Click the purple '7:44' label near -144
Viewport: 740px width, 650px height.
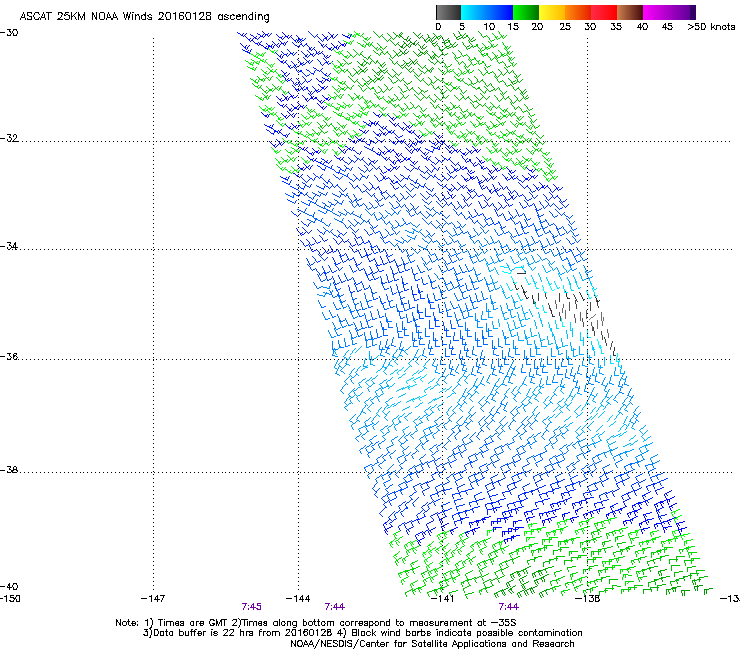335,607
